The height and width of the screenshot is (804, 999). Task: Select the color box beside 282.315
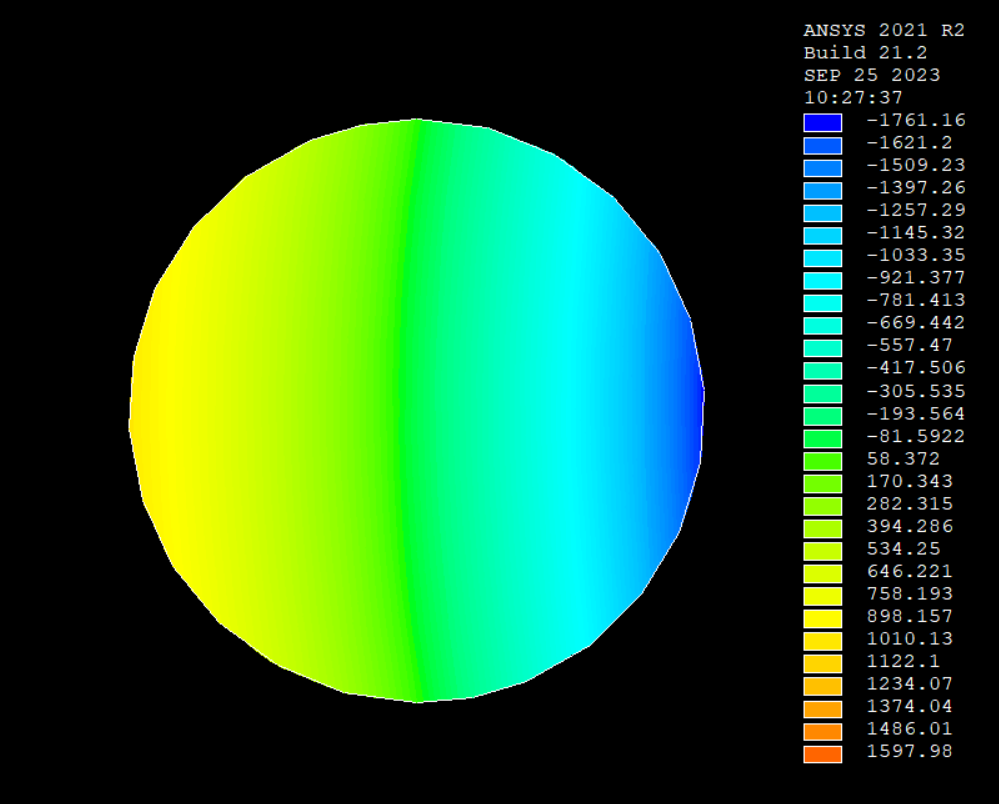[x=823, y=505]
